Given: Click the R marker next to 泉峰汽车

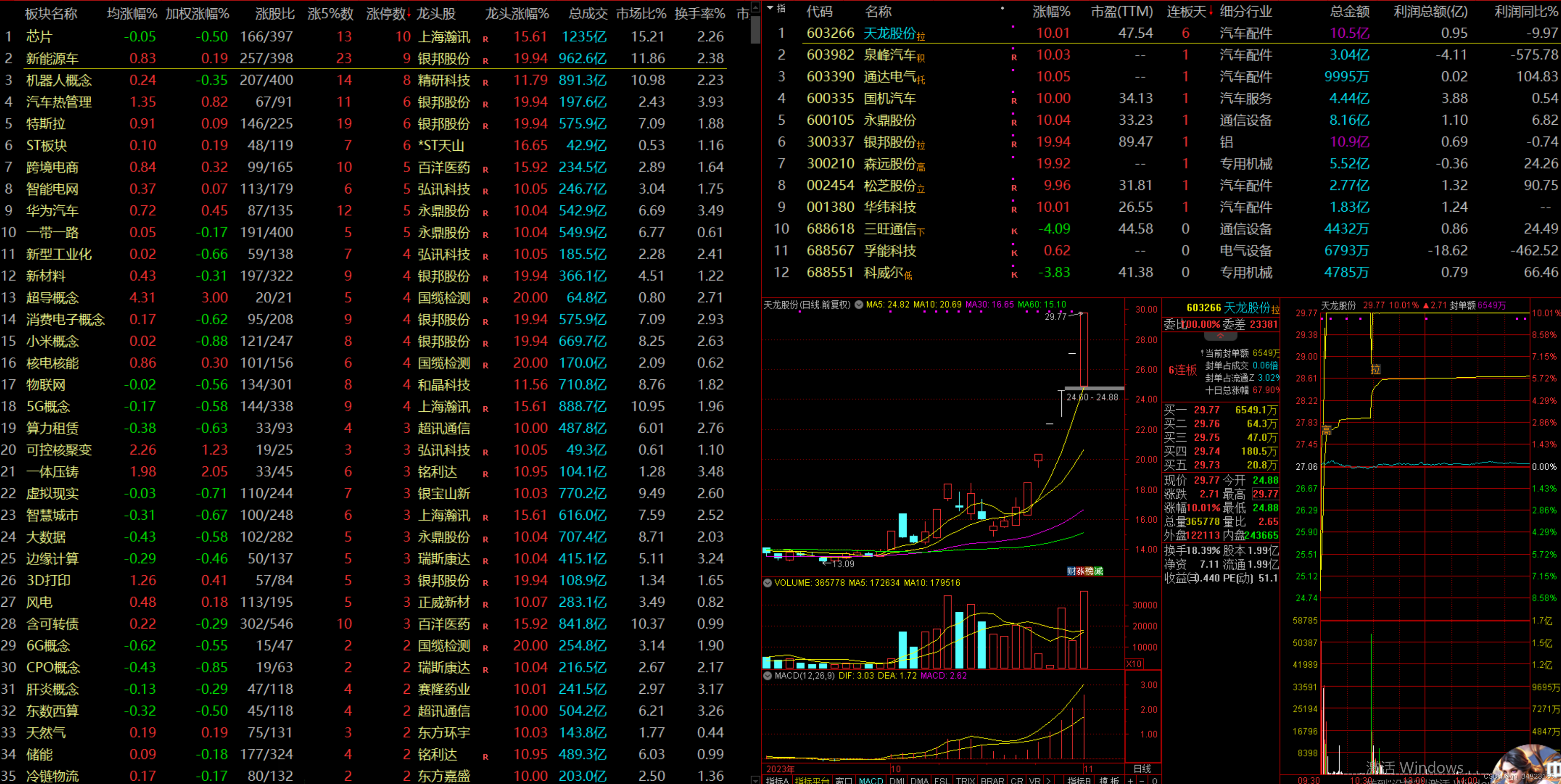Looking at the screenshot, I should click(x=1014, y=58).
